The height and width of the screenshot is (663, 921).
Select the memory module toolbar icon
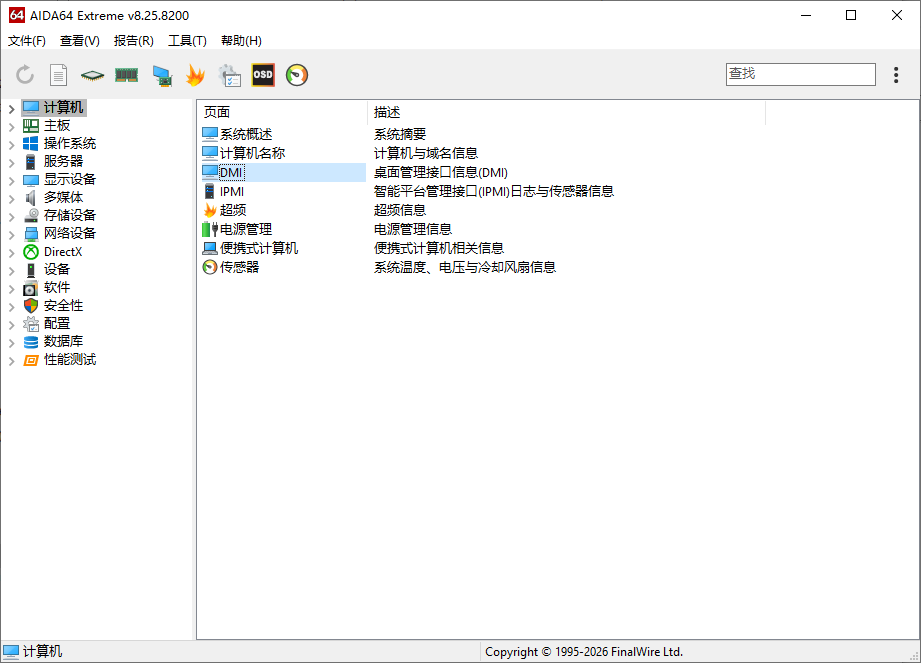coord(126,74)
